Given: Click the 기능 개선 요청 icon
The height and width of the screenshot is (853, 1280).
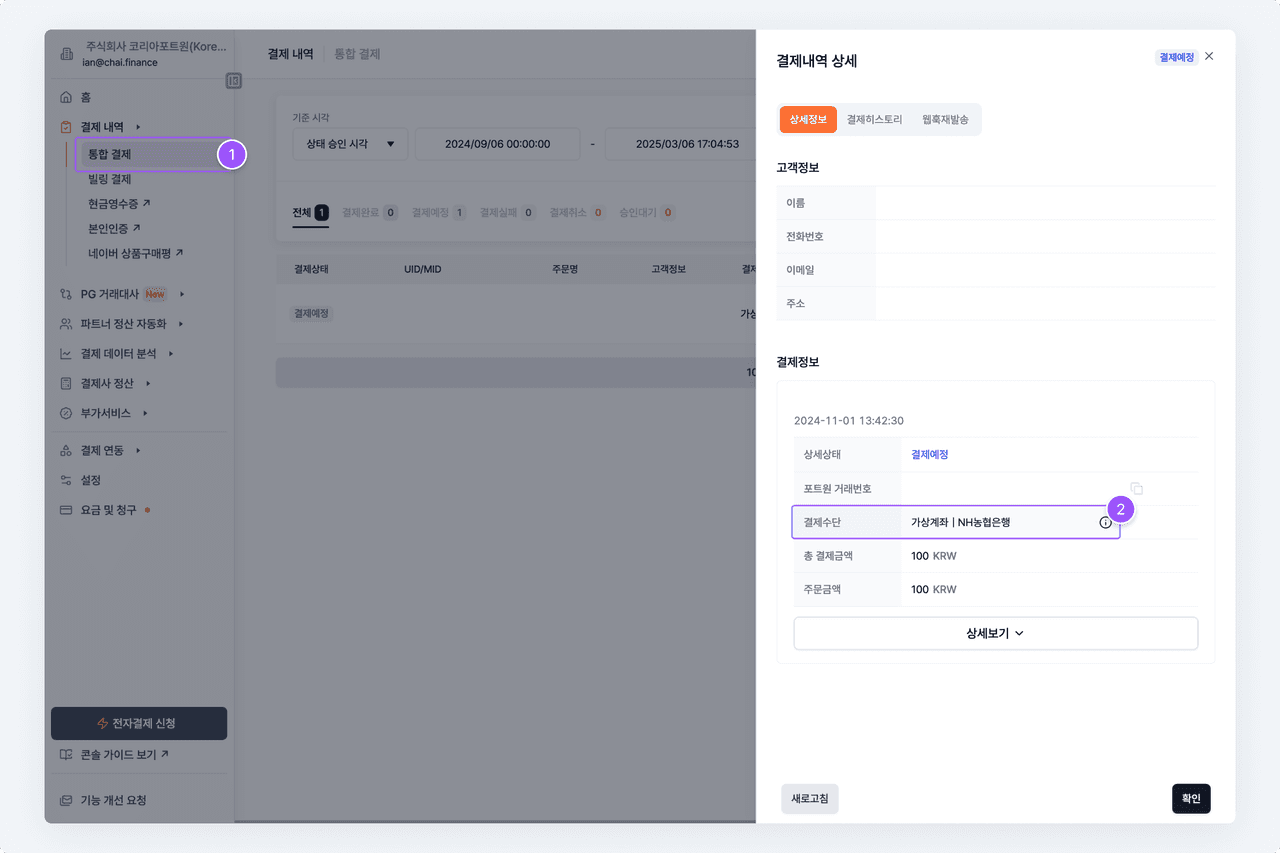Looking at the screenshot, I should click(x=66, y=800).
